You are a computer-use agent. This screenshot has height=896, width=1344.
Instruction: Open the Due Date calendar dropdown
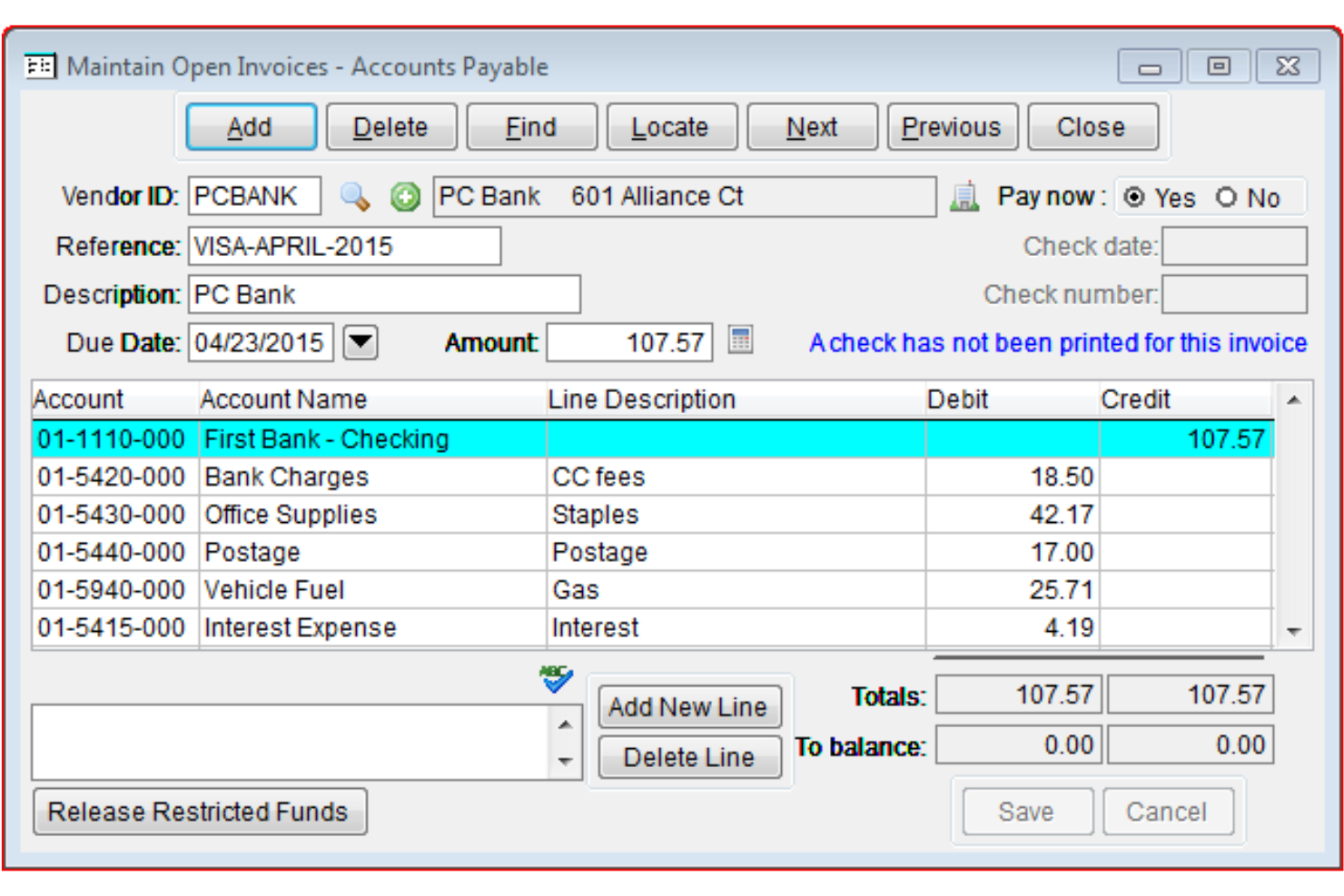[360, 343]
